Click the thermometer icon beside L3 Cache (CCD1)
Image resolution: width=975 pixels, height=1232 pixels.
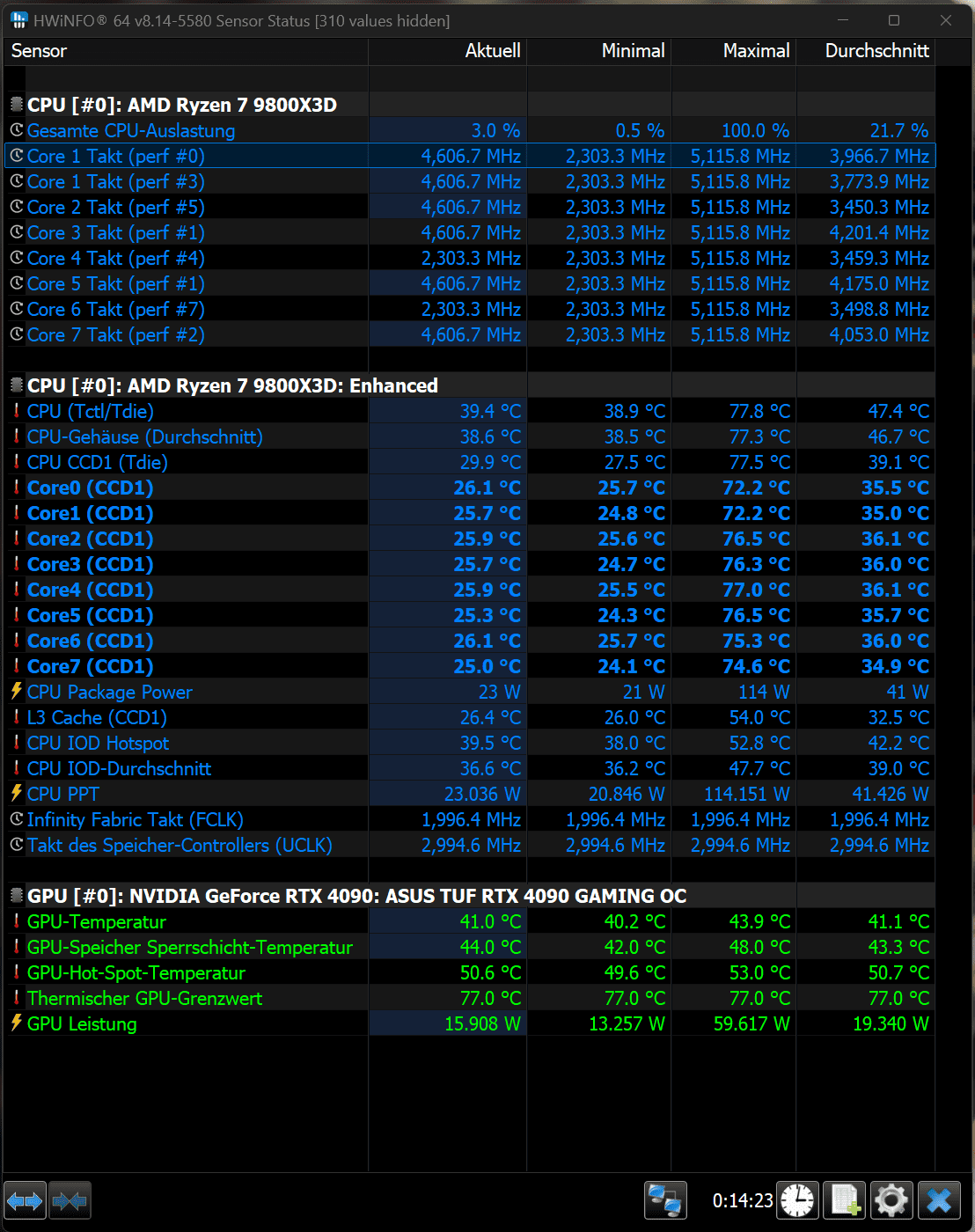tap(16, 717)
